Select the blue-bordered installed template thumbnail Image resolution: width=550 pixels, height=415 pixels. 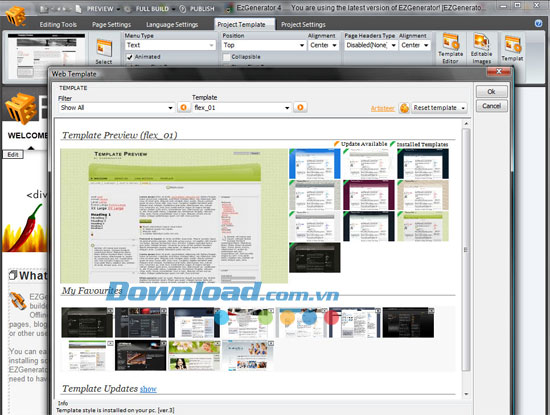pyautogui.click(x=315, y=164)
